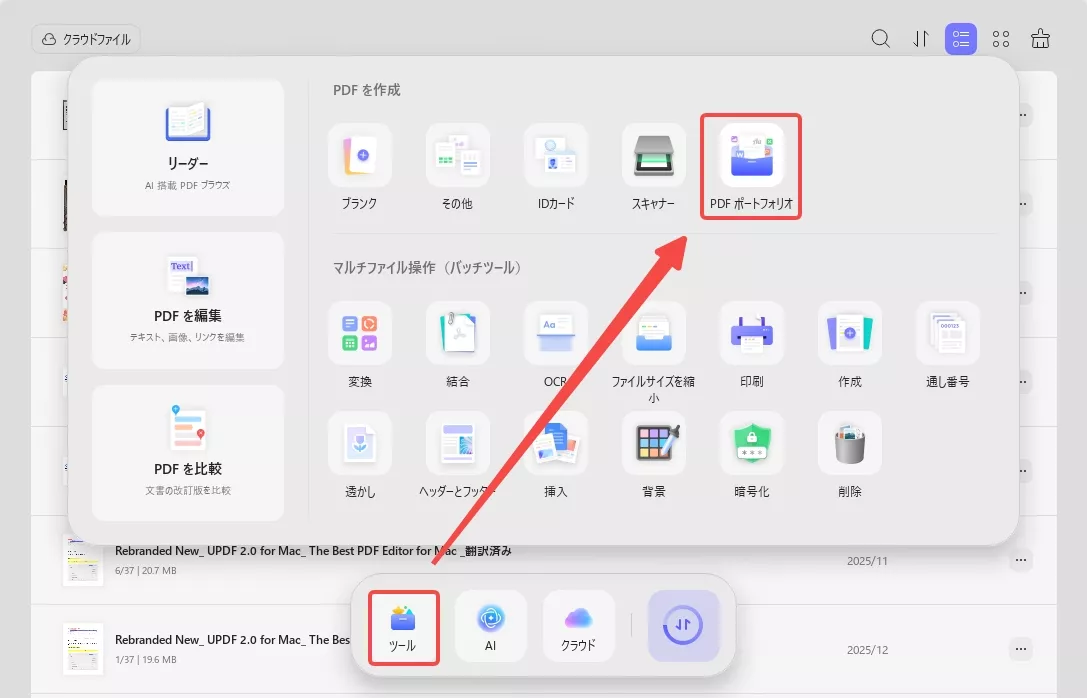1087x698 pixels.
Task: Open the 暗号化 encrypt tool
Action: point(751,455)
